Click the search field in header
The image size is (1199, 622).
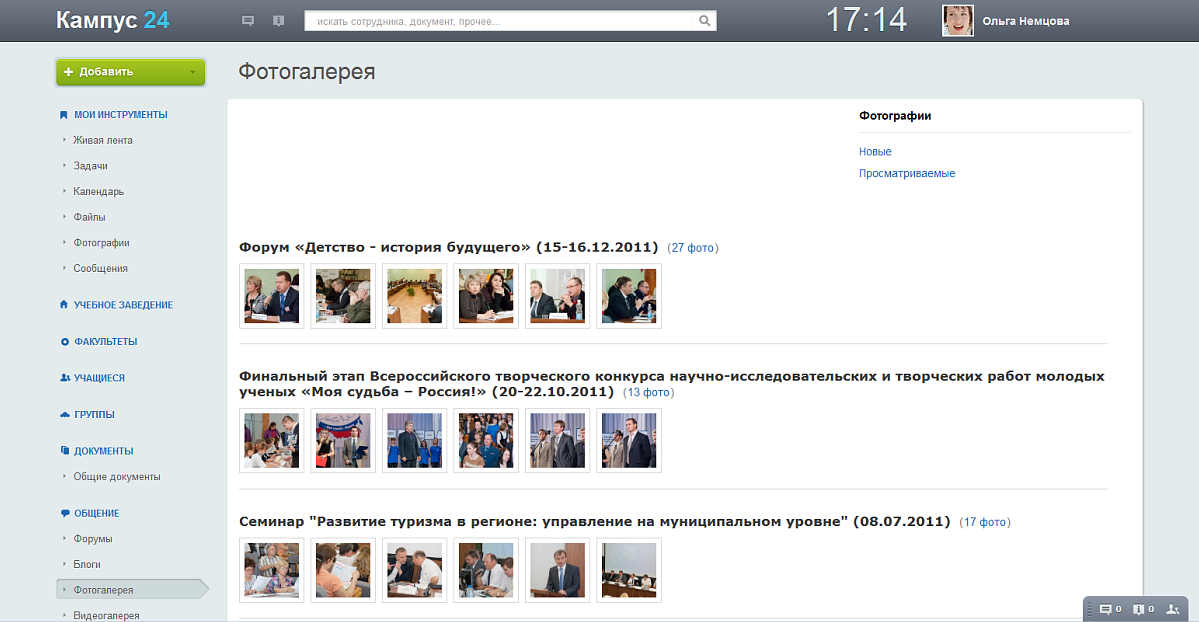(x=500, y=21)
